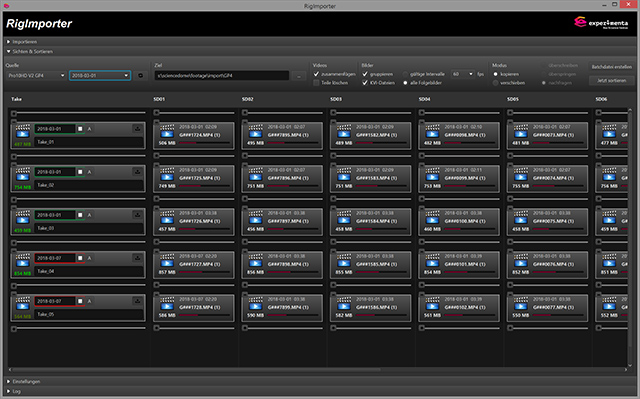Click the export icon on Take_04 card

(138, 258)
